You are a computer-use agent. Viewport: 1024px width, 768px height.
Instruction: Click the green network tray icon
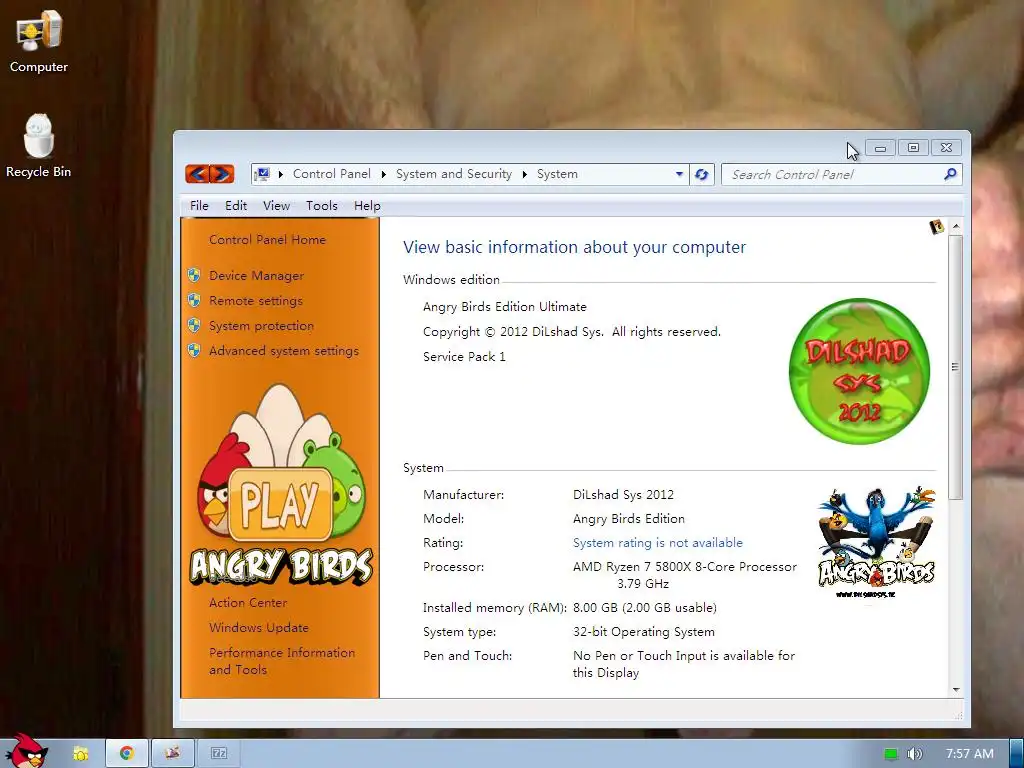(891, 754)
